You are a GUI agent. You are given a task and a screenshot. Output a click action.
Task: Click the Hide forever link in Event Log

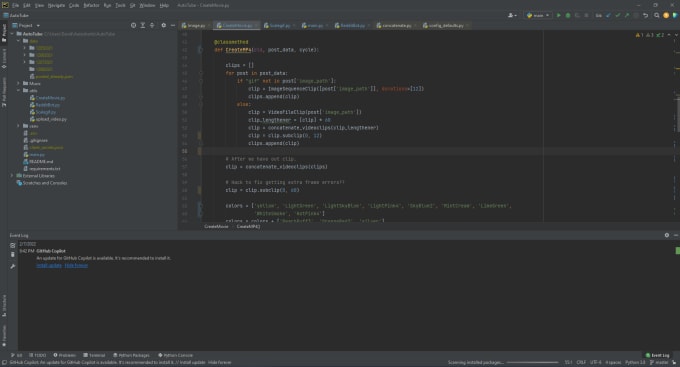tap(76, 265)
